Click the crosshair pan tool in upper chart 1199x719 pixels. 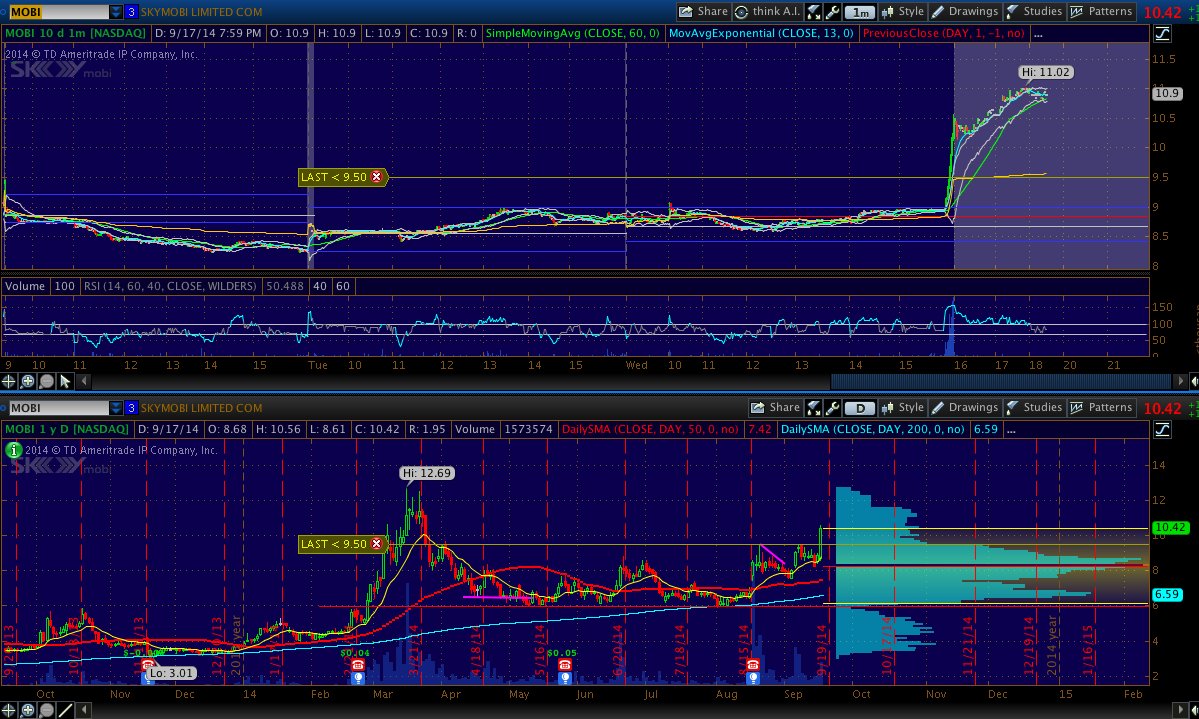(x=10, y=381)
